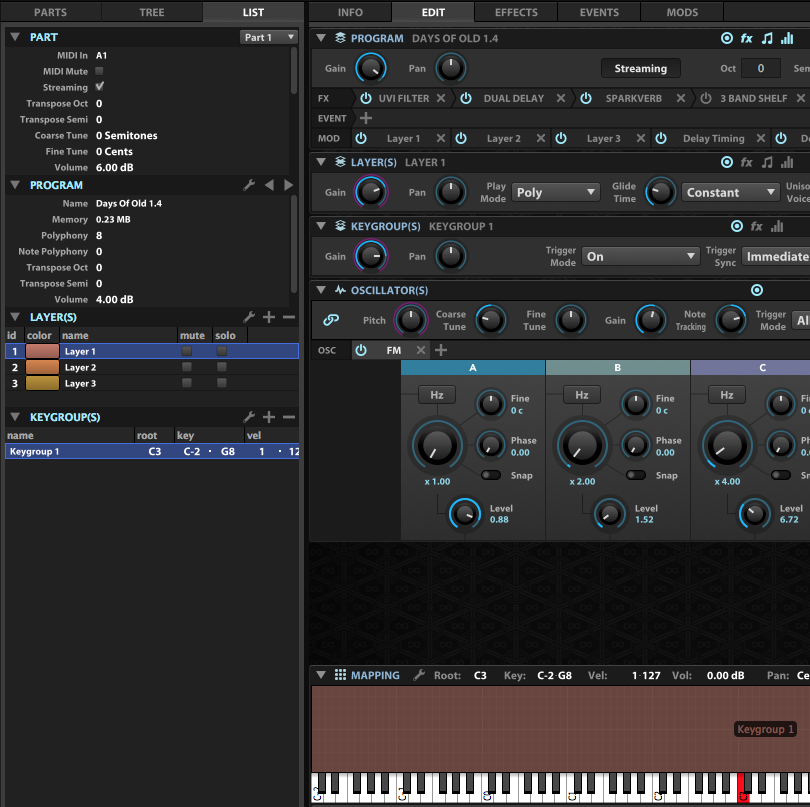Screen dimensions: 810x807
Task: Select Delay Timing modulation slot
Action: pos(713,138)
